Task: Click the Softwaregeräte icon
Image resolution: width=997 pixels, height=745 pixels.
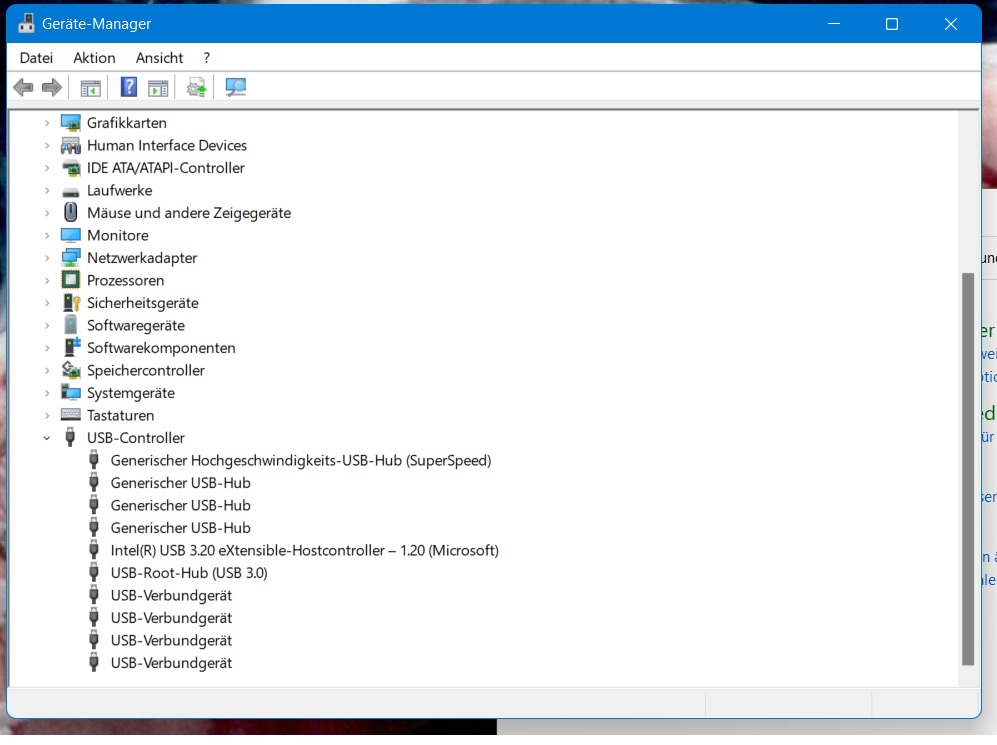Action: point(71,325)
